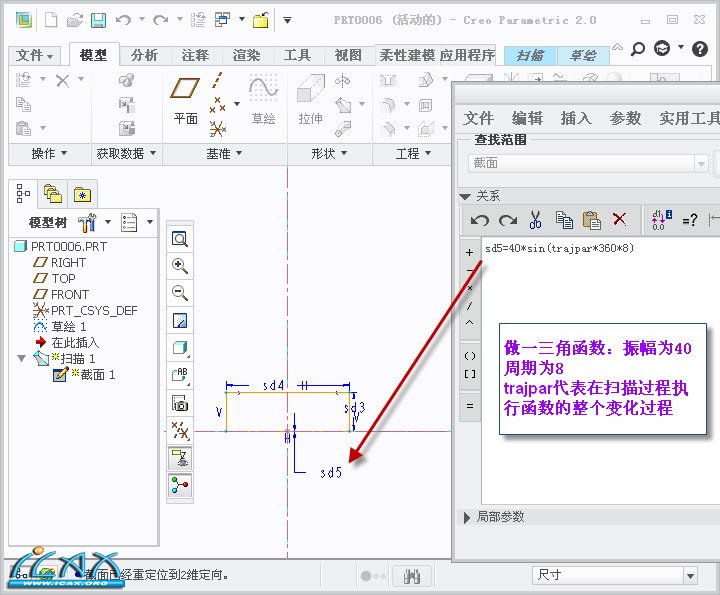Open the 参数 menu in relations dialog

pyautogui.click(x=625, y=118)
